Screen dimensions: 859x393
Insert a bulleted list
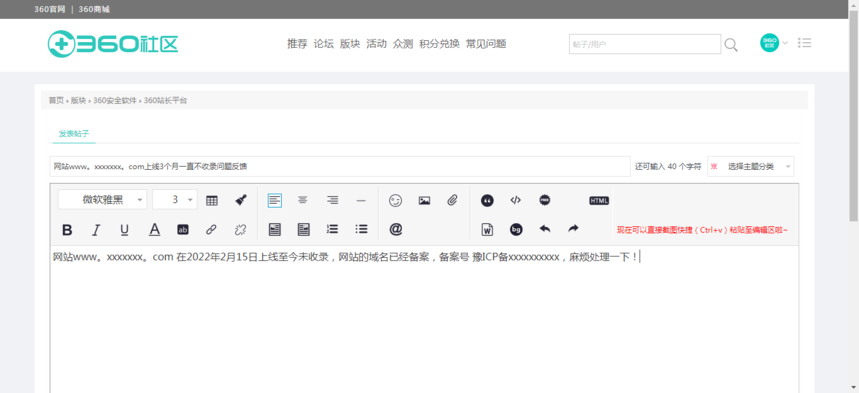point(361,229)
